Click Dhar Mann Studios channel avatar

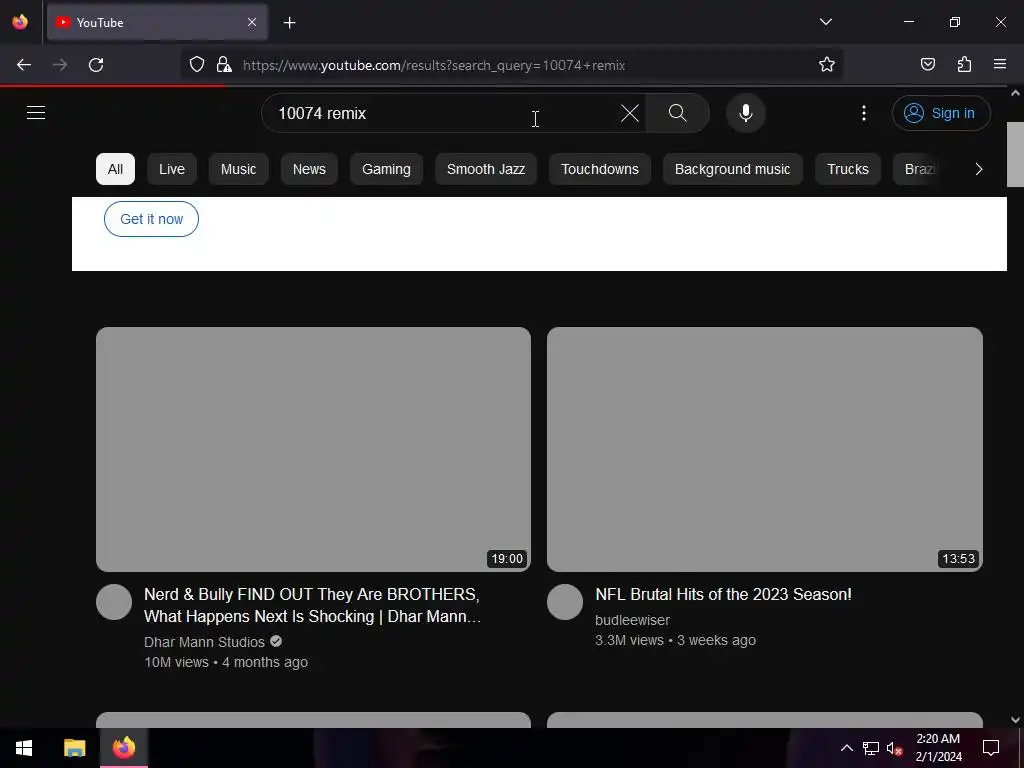pos(114,602)
